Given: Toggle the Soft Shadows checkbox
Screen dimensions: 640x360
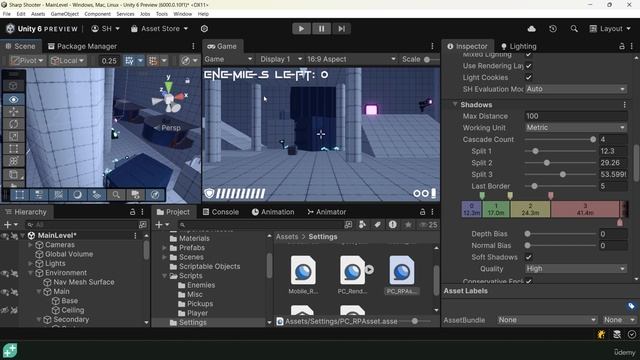Looking at the screenshot, I should point(528,257).
